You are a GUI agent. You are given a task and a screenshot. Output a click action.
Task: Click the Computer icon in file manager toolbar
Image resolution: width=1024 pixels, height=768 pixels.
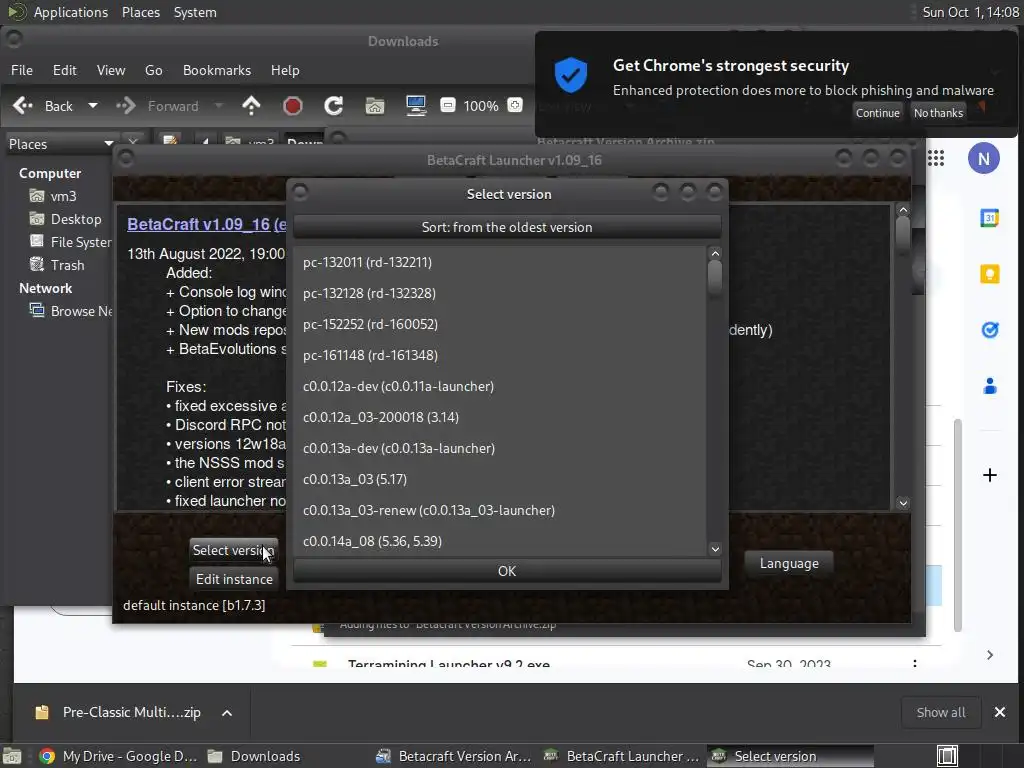click(x=416, y=106)
